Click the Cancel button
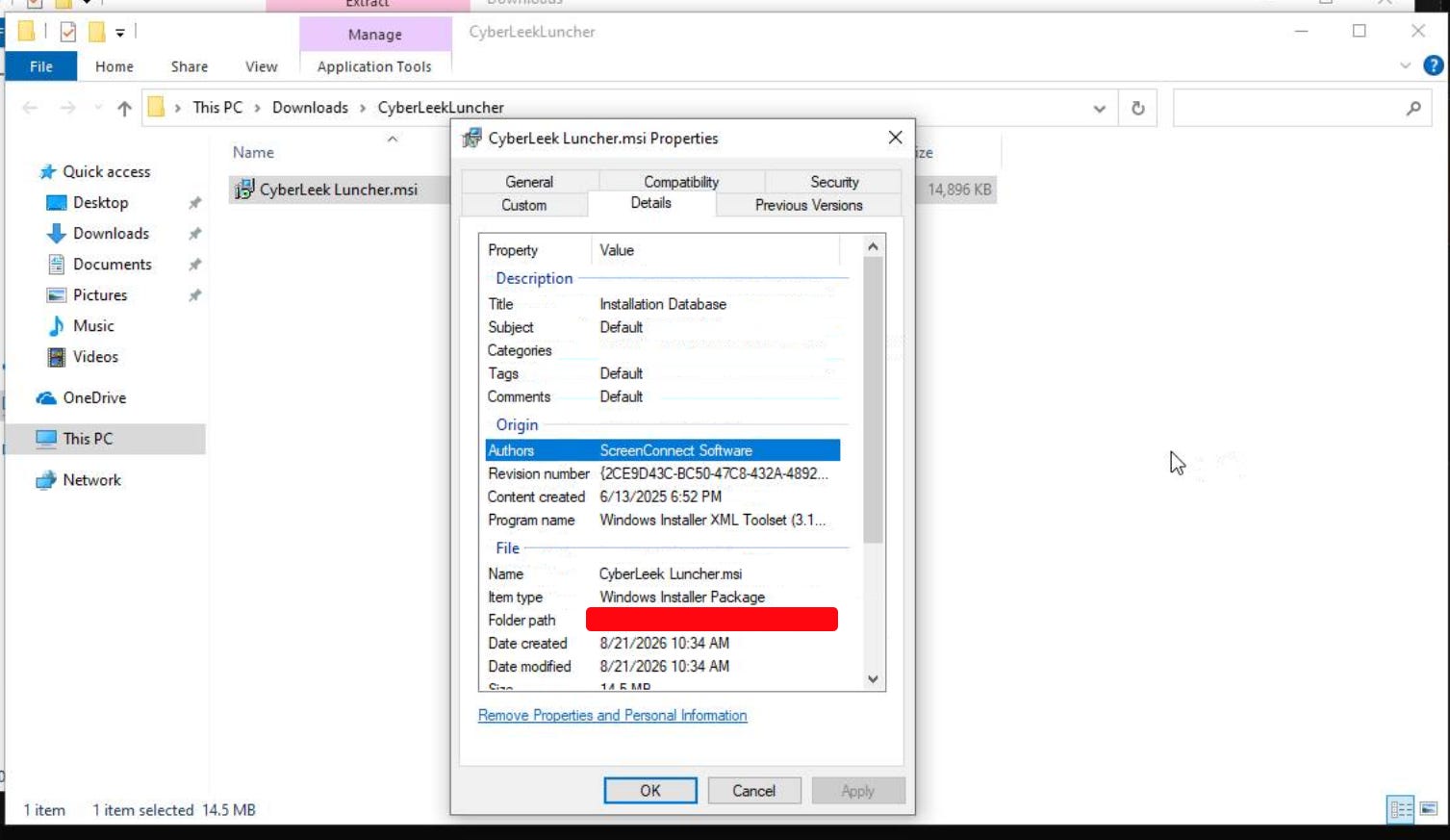Image resolution: width=1450 pixels, height=840 pixels. click(753, 790)
